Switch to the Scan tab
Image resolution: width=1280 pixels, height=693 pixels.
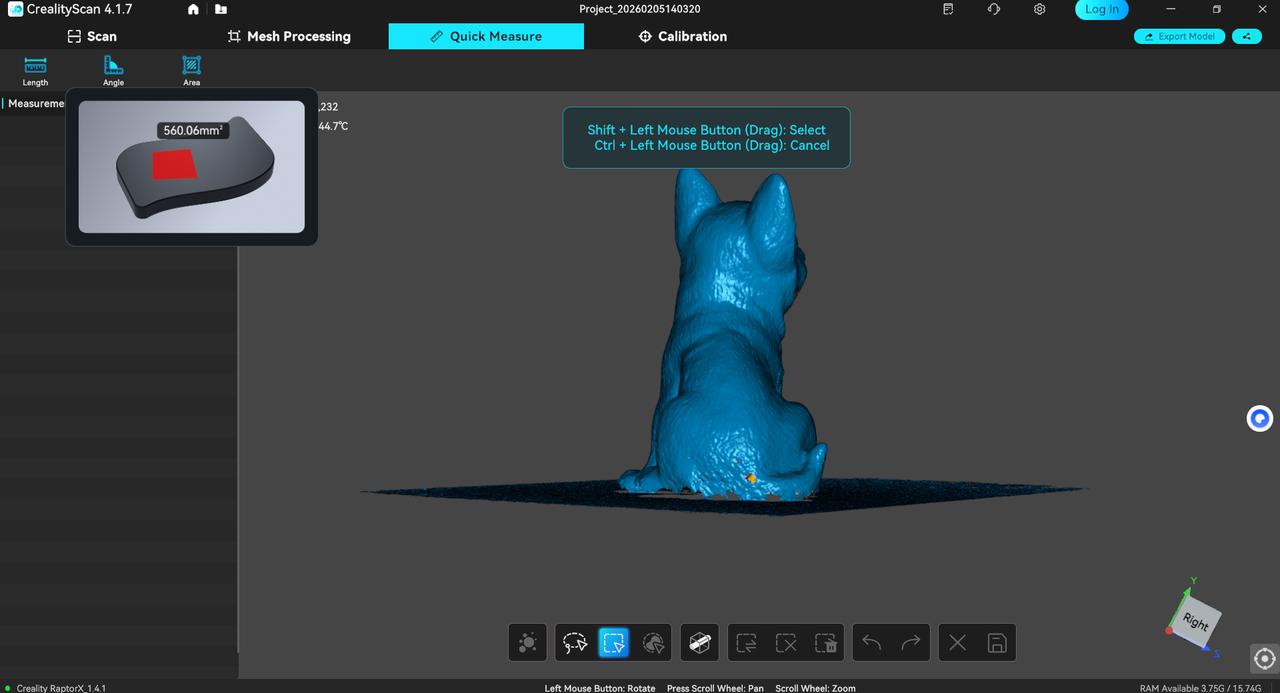pos(91,36)
